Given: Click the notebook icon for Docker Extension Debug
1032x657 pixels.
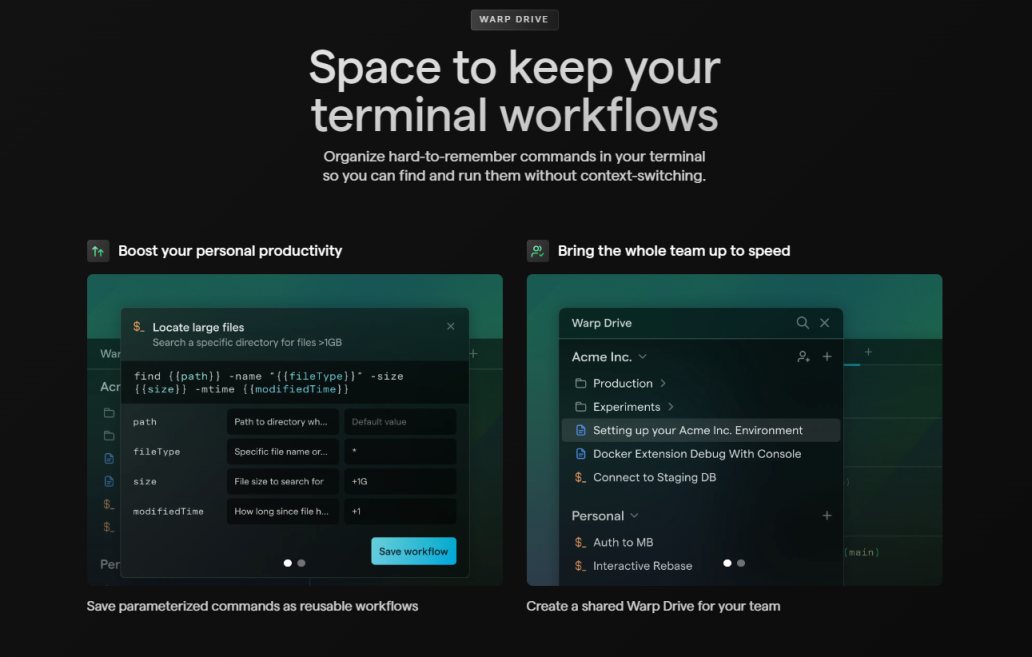Looking at the screenshot, I should point(580,454).
